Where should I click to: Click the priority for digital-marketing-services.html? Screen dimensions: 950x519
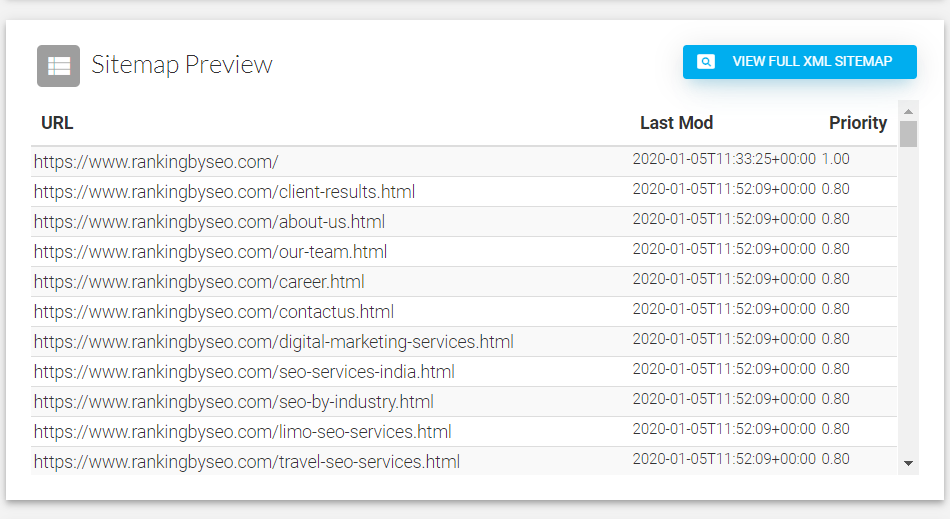835,339
